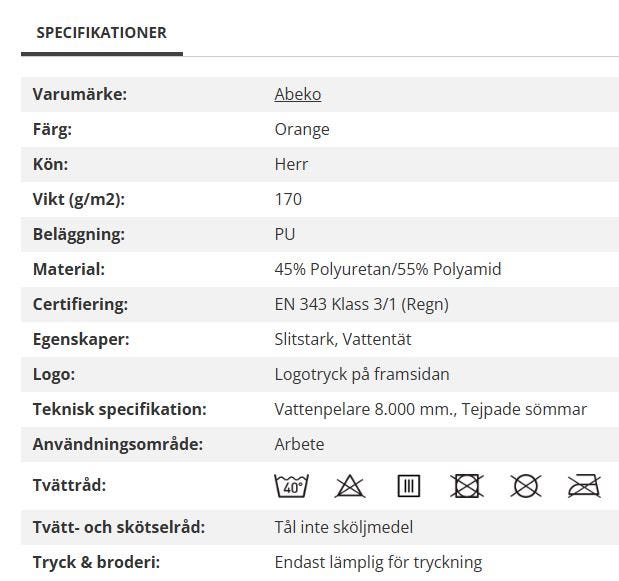Screen dimensions: 619x581
Task: Click the 40° machine wash icon
Action: [x=291, y=487]
